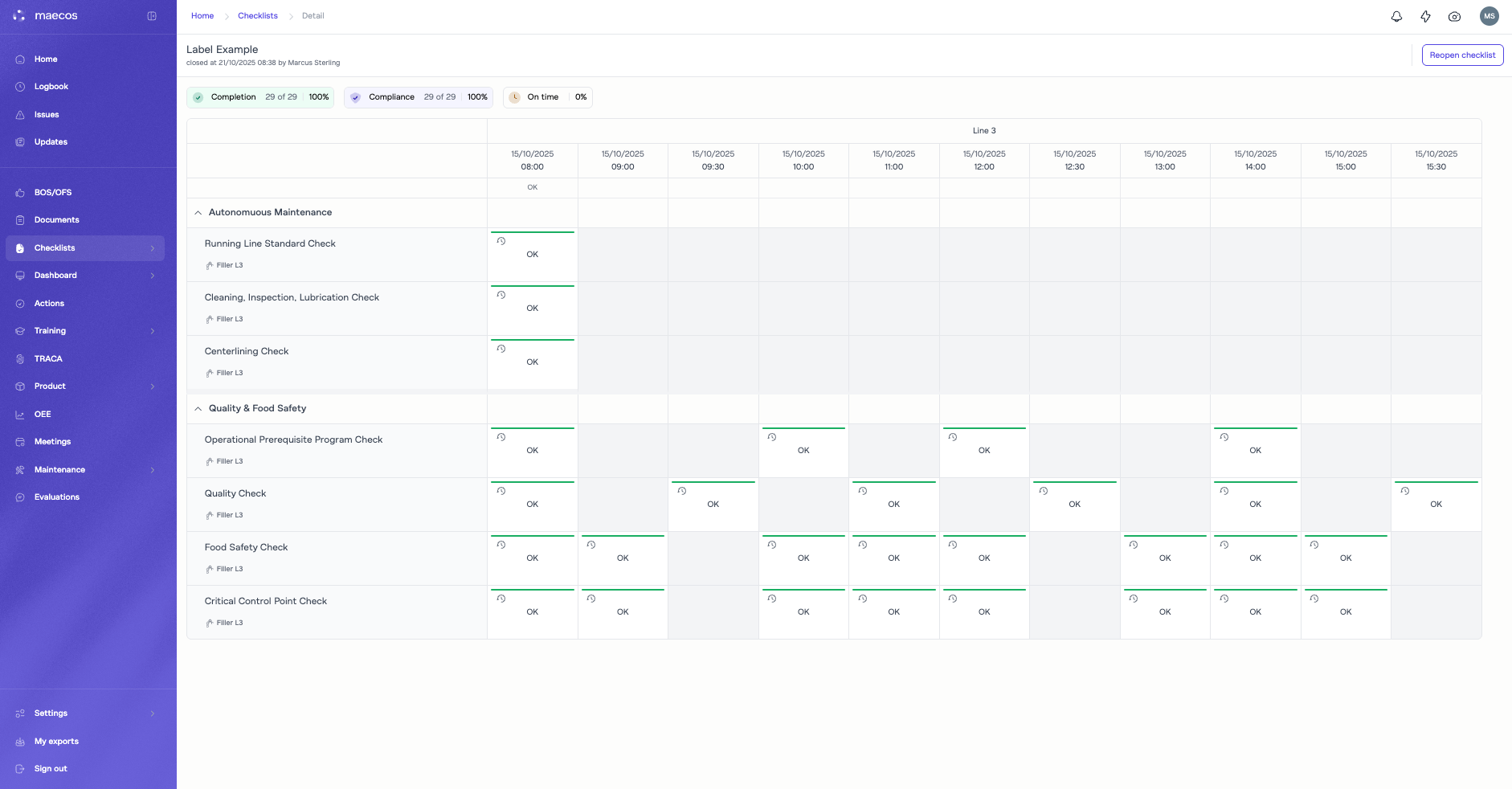
Task: Click the Reopen checklist button
Action: 1462,55
